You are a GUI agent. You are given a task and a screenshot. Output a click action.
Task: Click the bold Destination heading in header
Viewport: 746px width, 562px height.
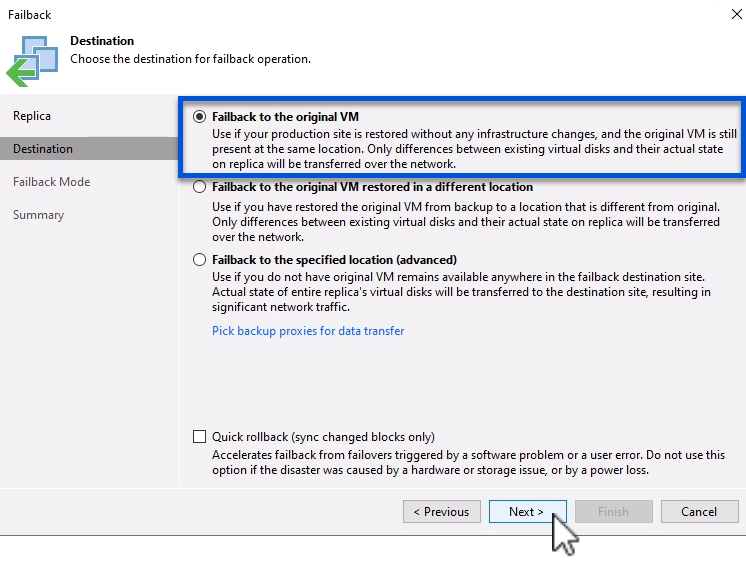(x=102, y=41)
